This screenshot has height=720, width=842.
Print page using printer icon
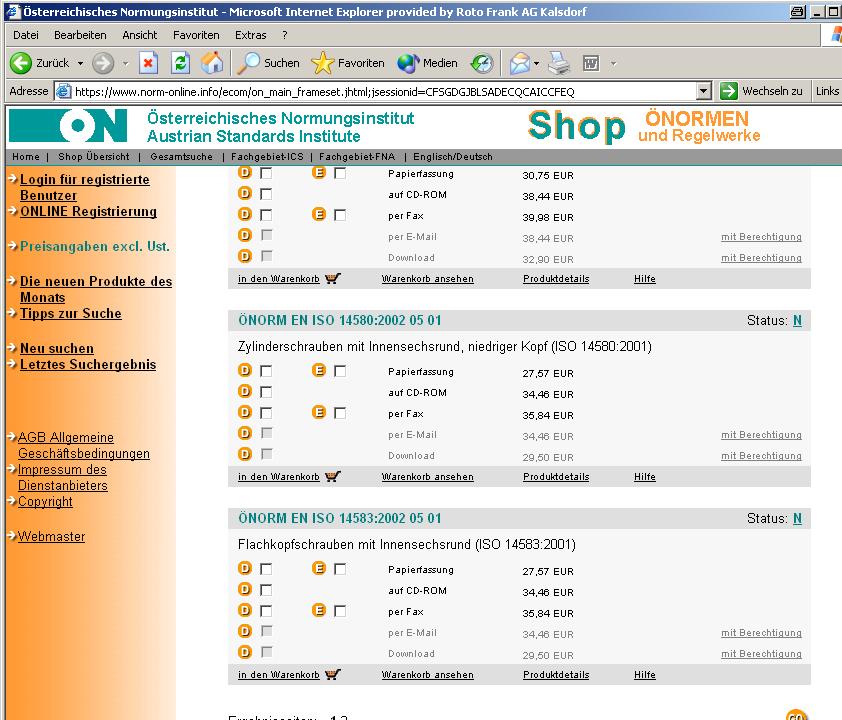tap(559, 63)
